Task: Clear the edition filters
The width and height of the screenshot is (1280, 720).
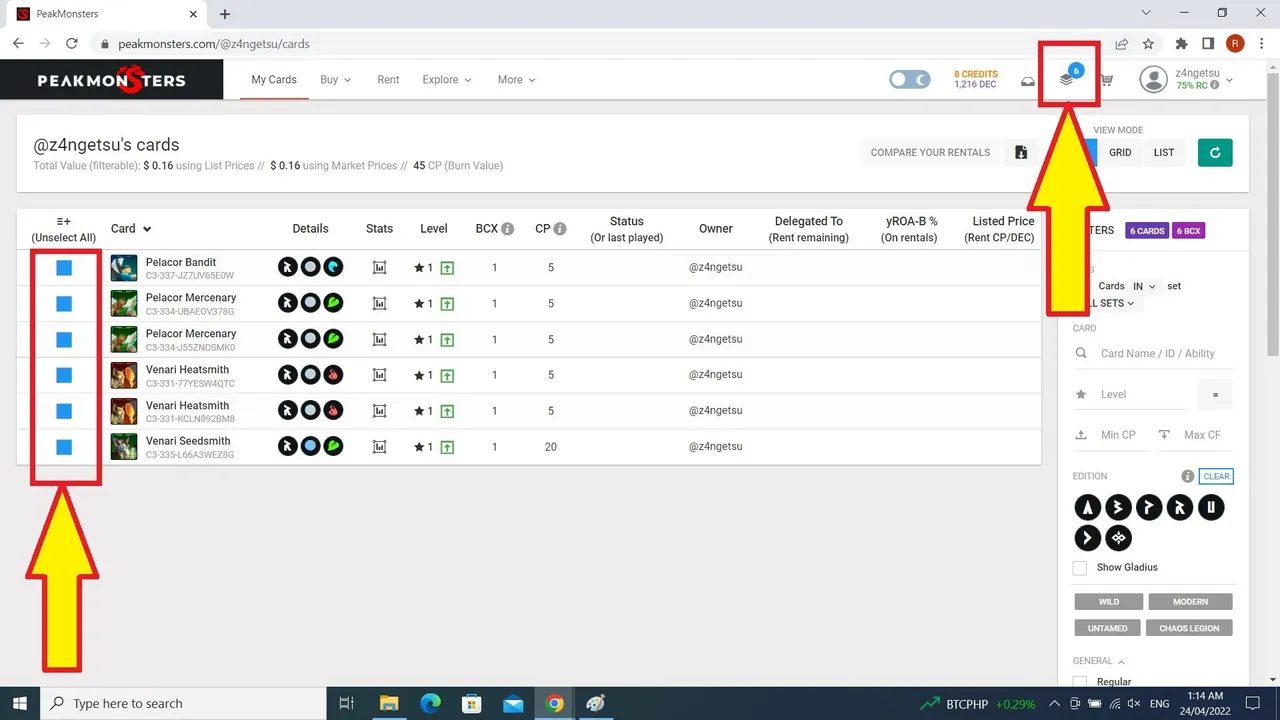Action: pos(1216,477)
